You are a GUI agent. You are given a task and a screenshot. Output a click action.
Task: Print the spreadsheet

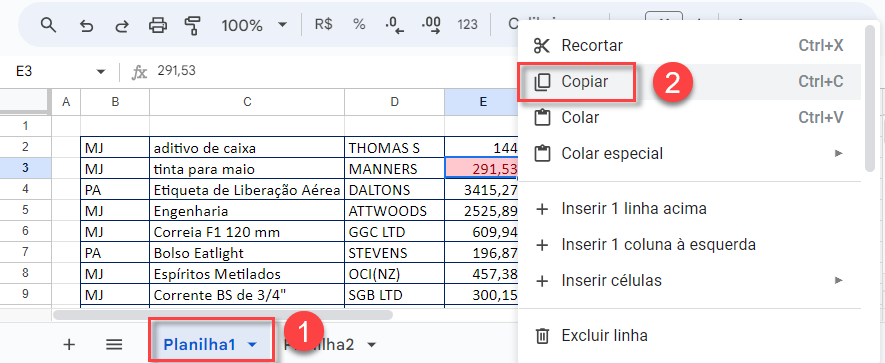pyautogui.click(x=157, y=25)
